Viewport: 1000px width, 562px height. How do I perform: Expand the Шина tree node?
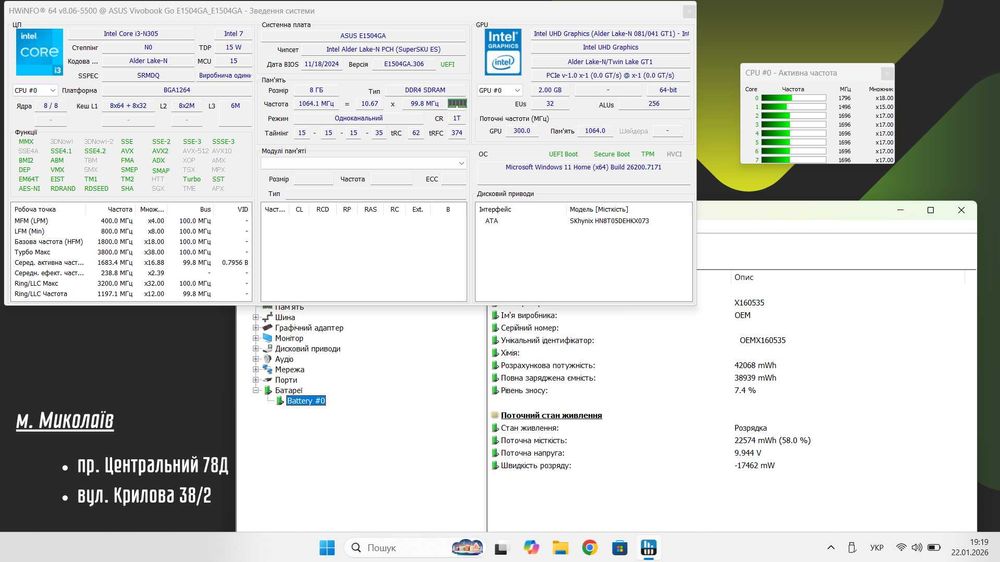pyautogui.click(x=256, y=317)
